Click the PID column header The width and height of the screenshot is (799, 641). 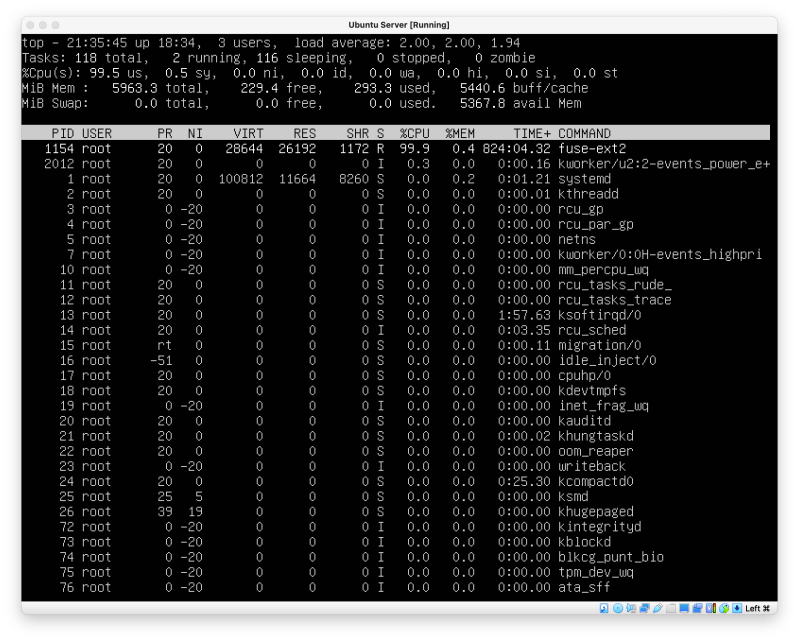63,133
